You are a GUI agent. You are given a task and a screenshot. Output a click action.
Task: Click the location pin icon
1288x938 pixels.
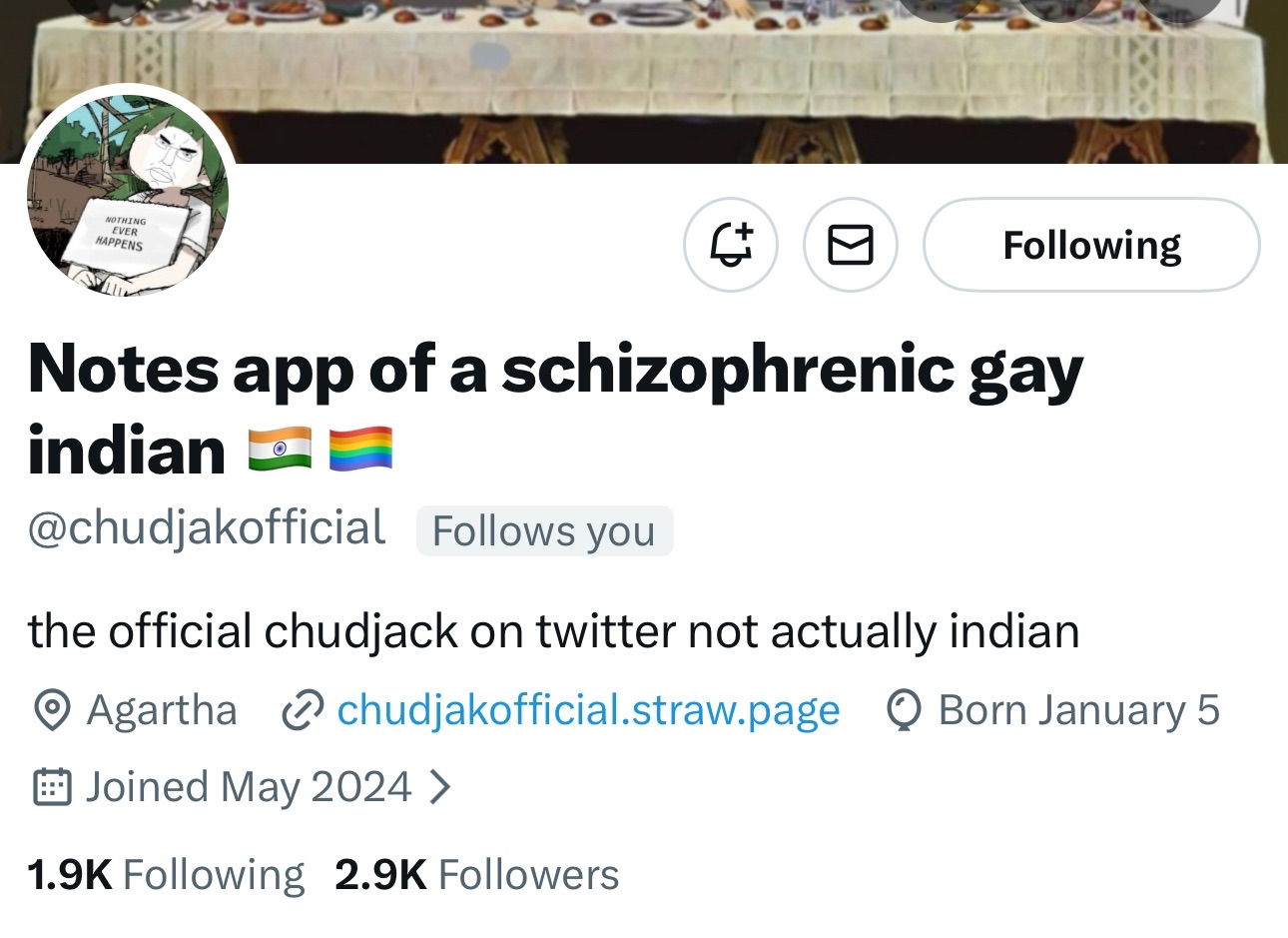[51, 710]
